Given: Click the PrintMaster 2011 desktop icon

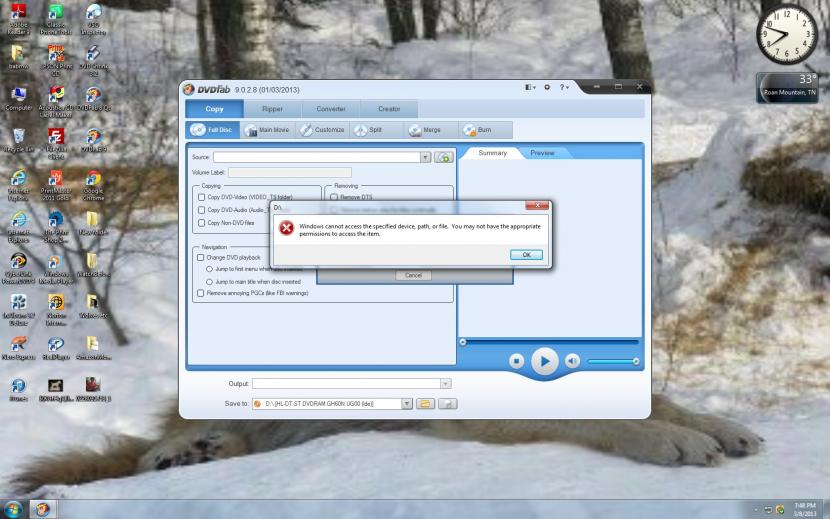Looking at the screenshot, I should point(56,185).
